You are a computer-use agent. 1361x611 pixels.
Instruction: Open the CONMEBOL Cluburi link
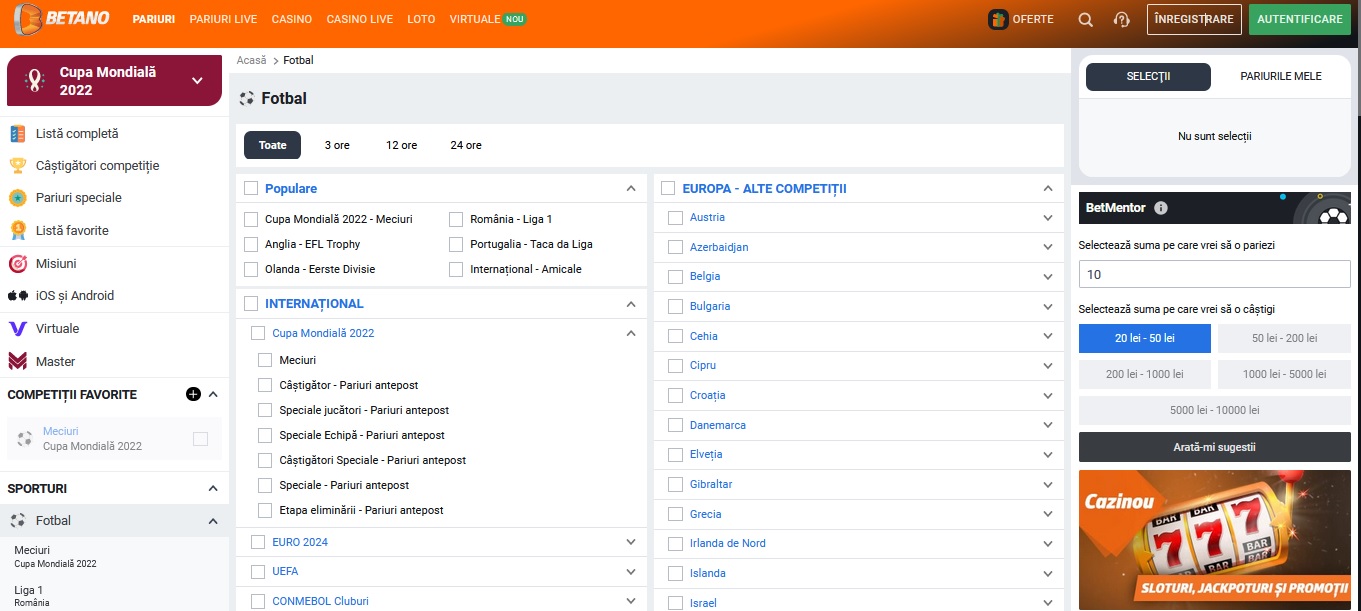[x=320, y=601]
